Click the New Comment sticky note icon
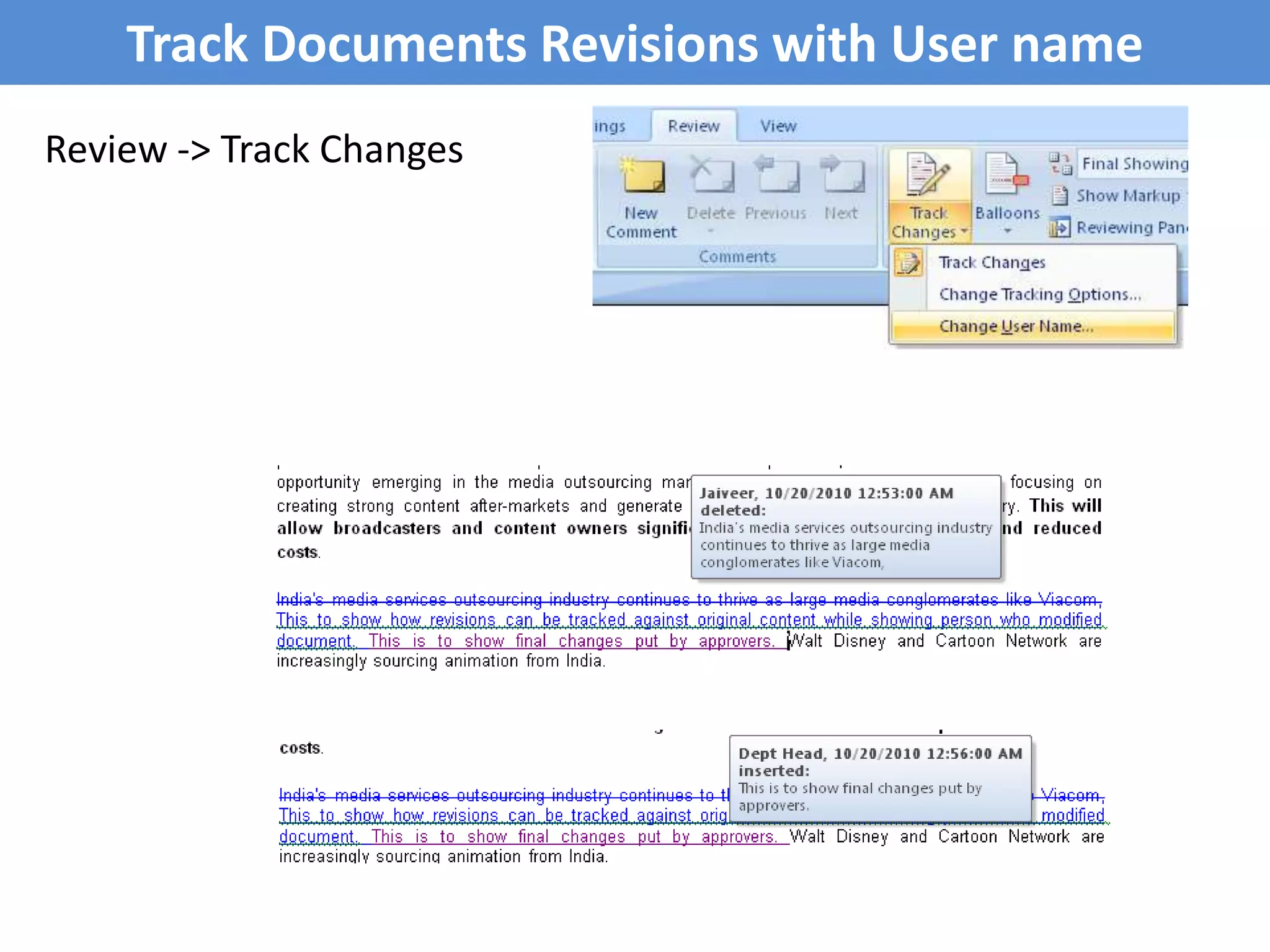Screen dimensions: 1270x952 coord(642,175)
